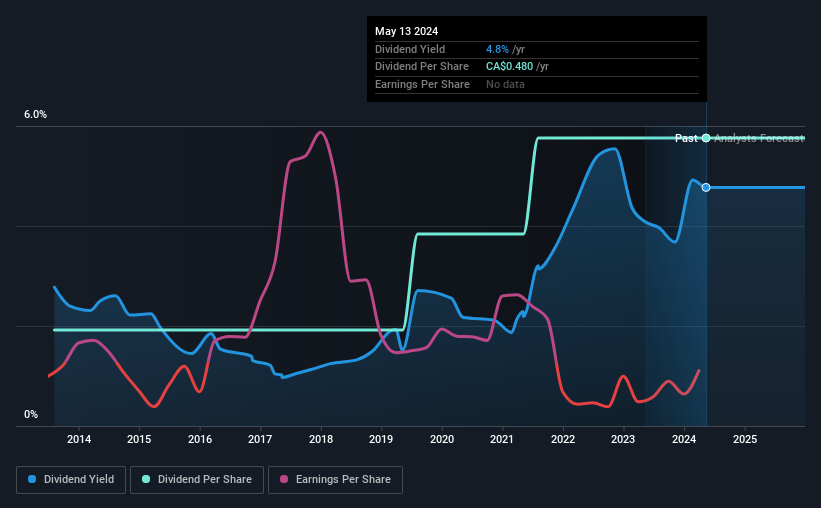Toggle the Earnings Per Share legend button

(x=335, y=480)
